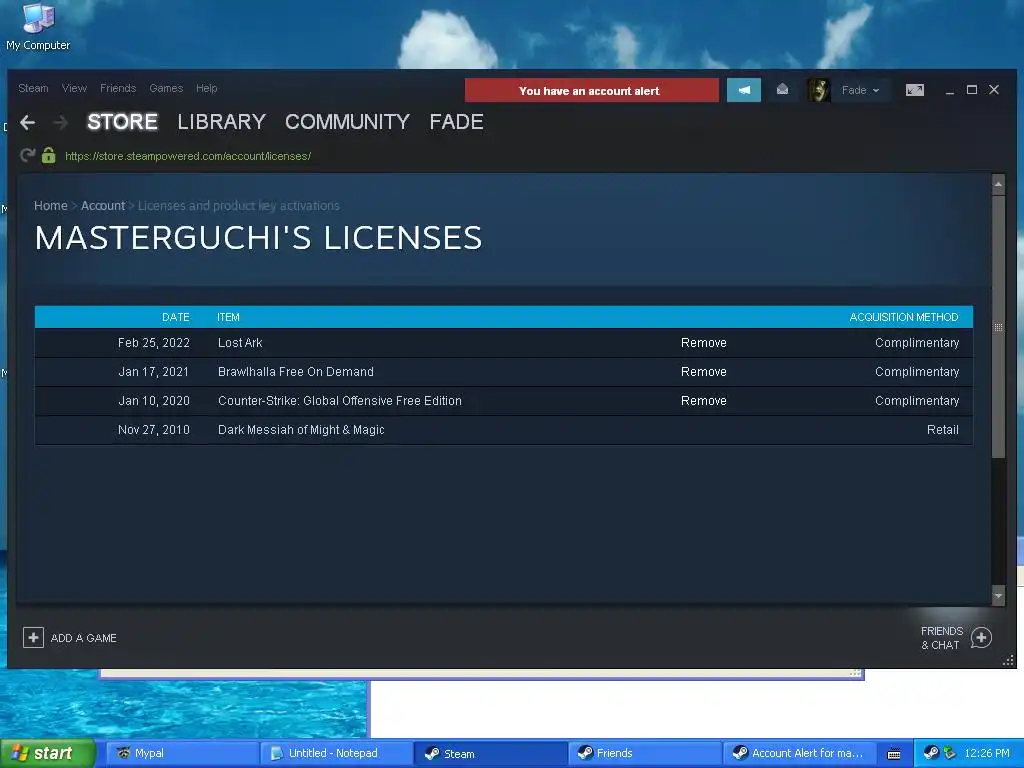
Task: Open the Games menu
Action: [x=166, y=88]
